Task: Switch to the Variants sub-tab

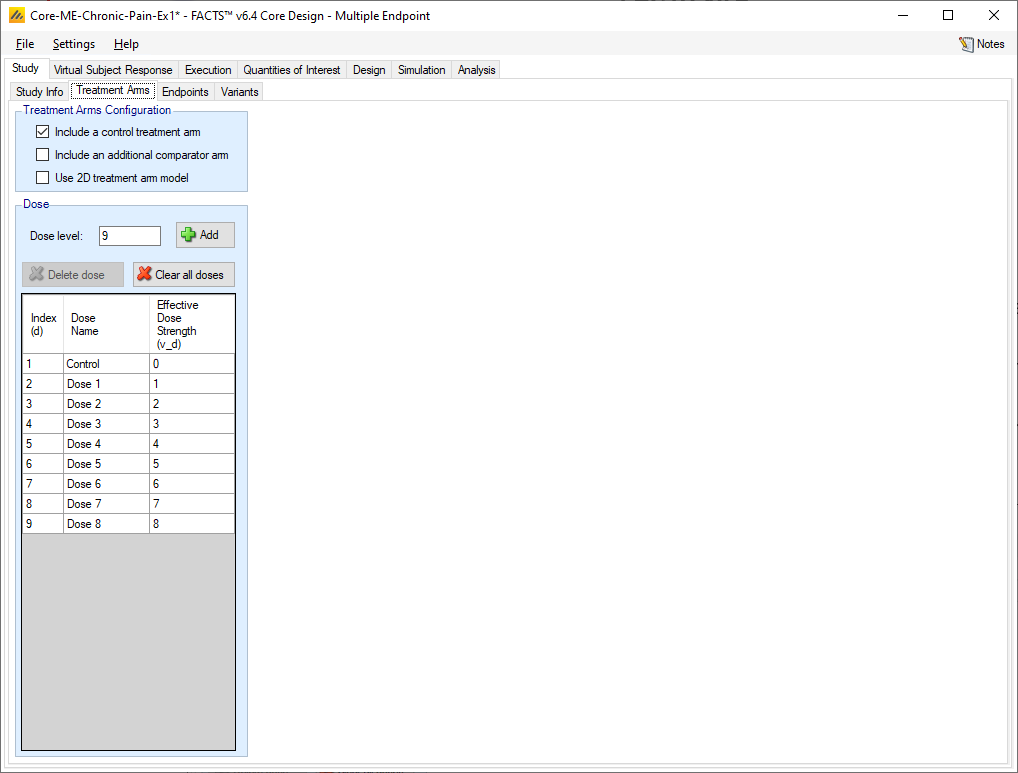Action: click(239, 92)
